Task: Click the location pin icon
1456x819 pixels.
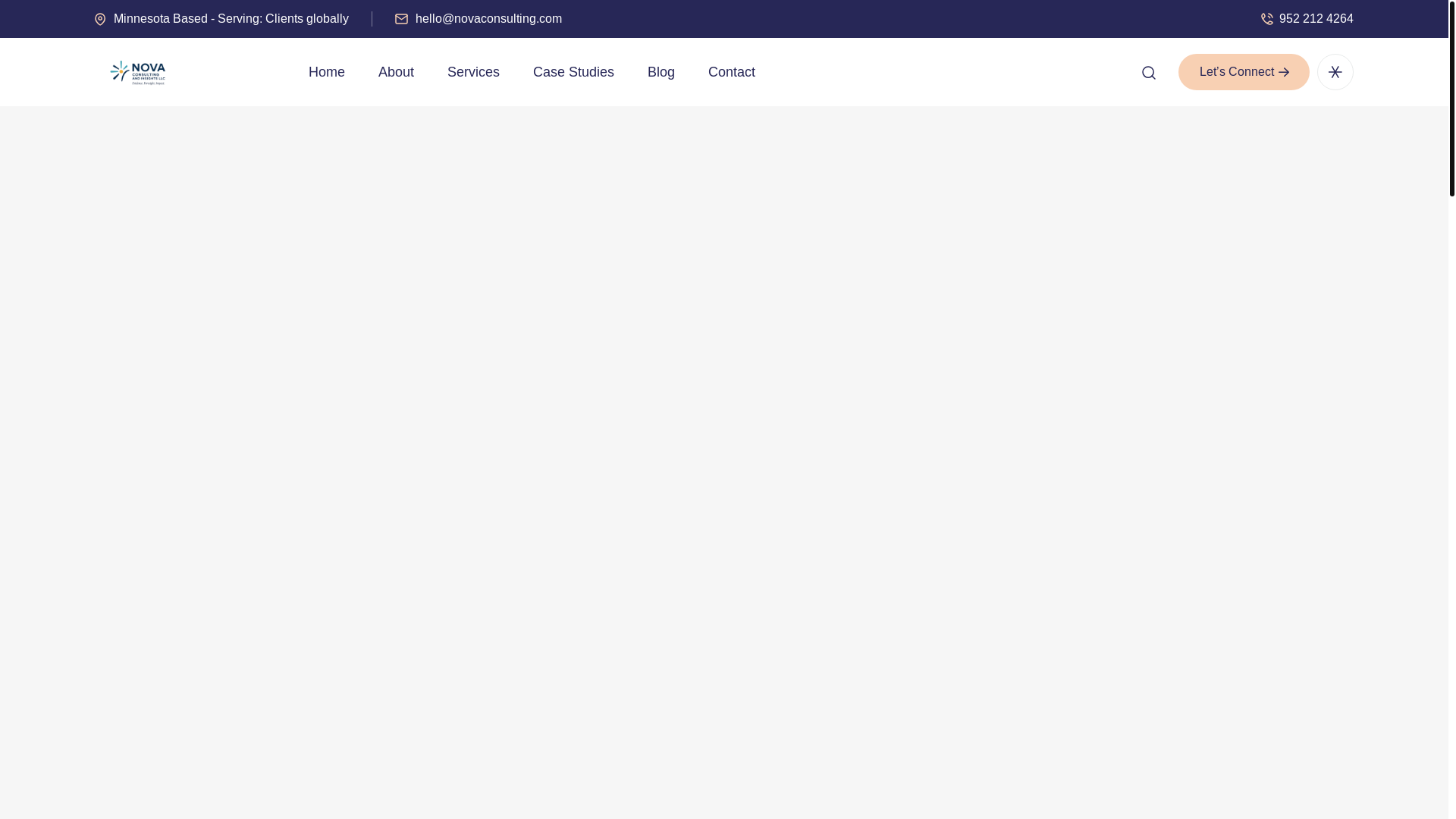Action: (x=100, y=19)
